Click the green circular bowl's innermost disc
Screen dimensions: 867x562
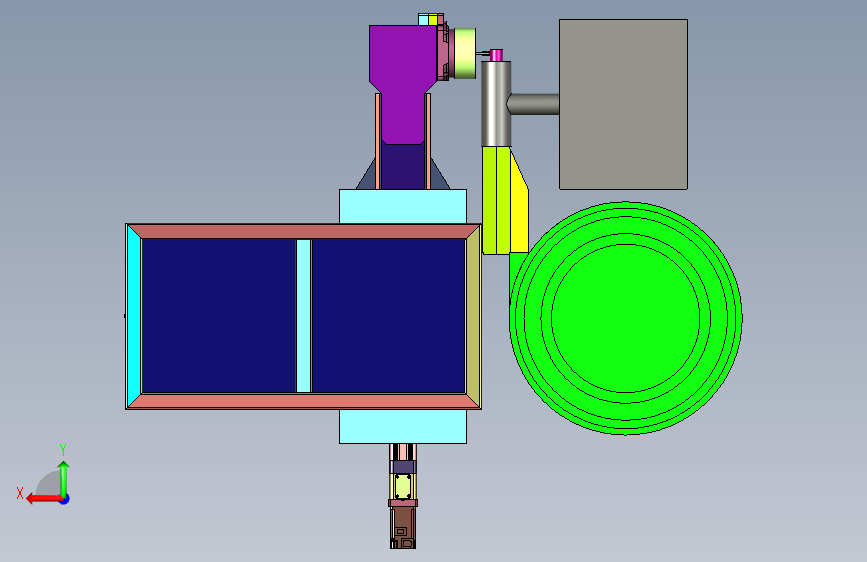coord(625,318)
